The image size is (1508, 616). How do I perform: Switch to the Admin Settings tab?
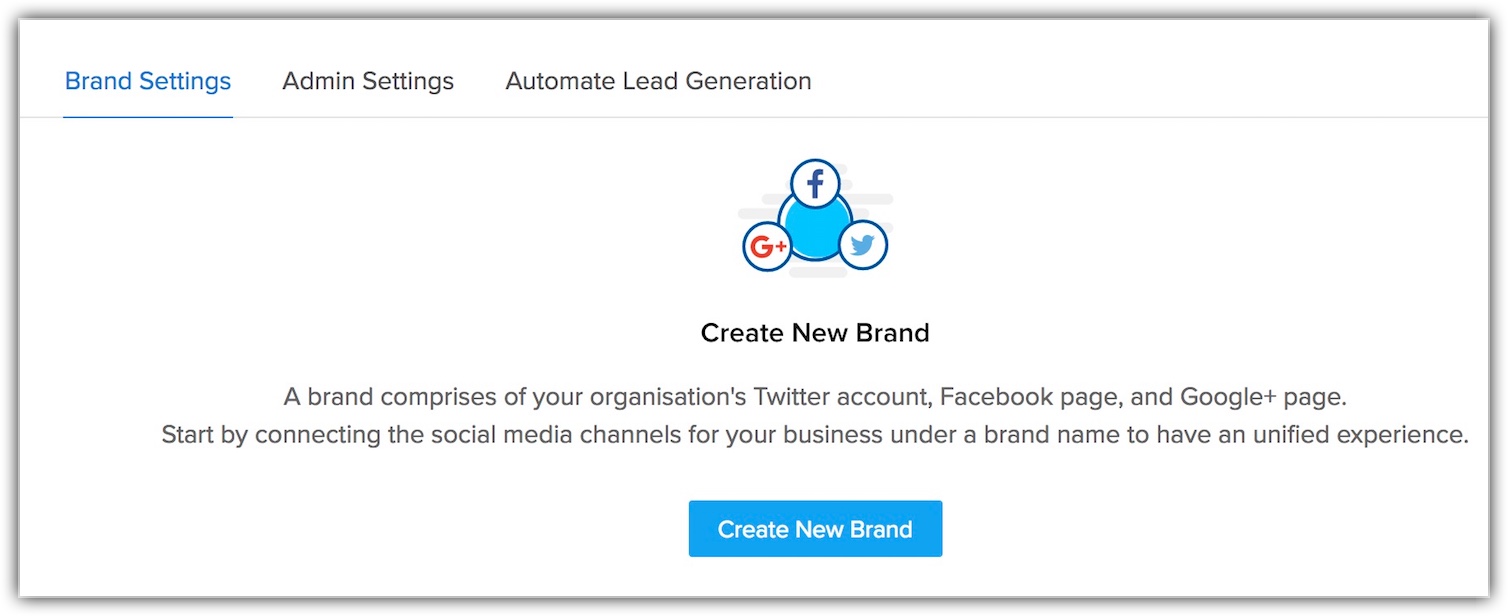[x=368, y=81]
